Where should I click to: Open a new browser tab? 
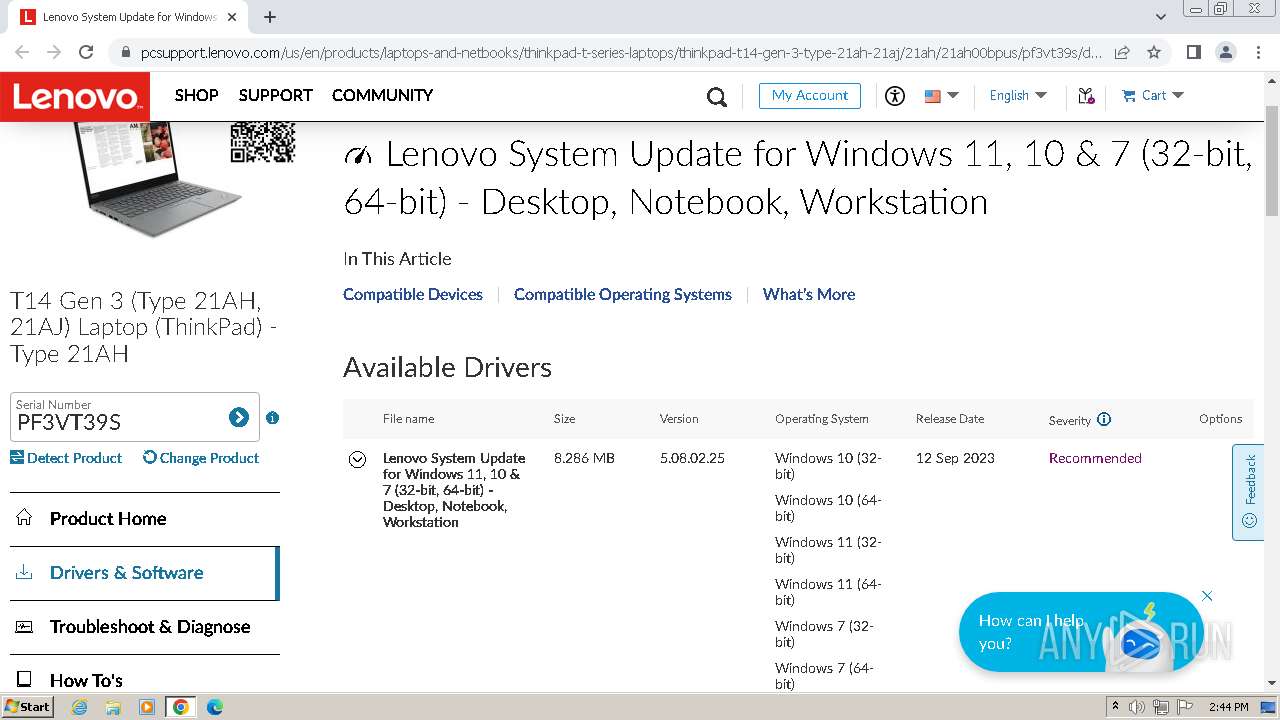[x=270, y=17]
